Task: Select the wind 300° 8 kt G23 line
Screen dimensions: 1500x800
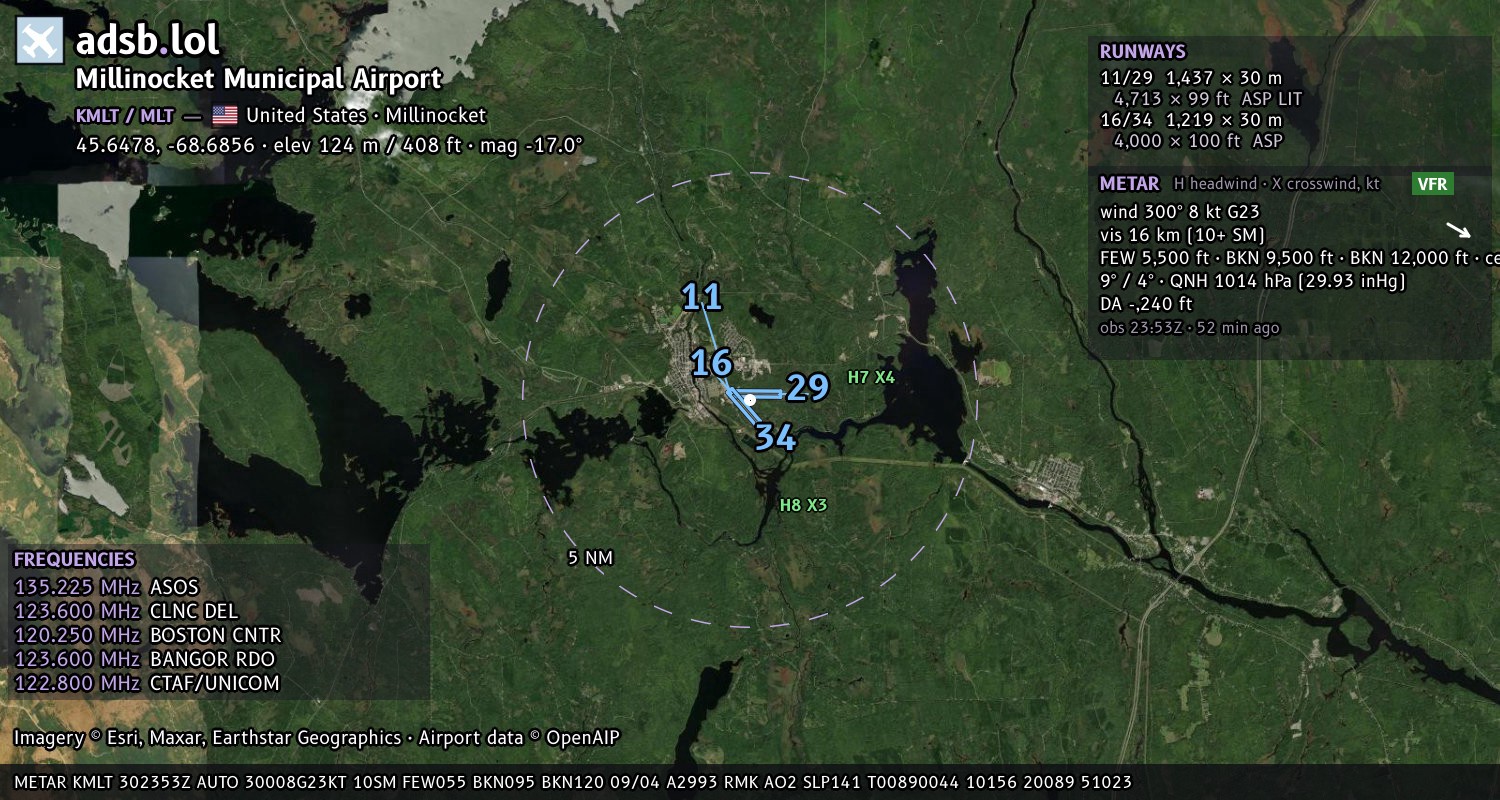Action: (x=1180, y=212)
